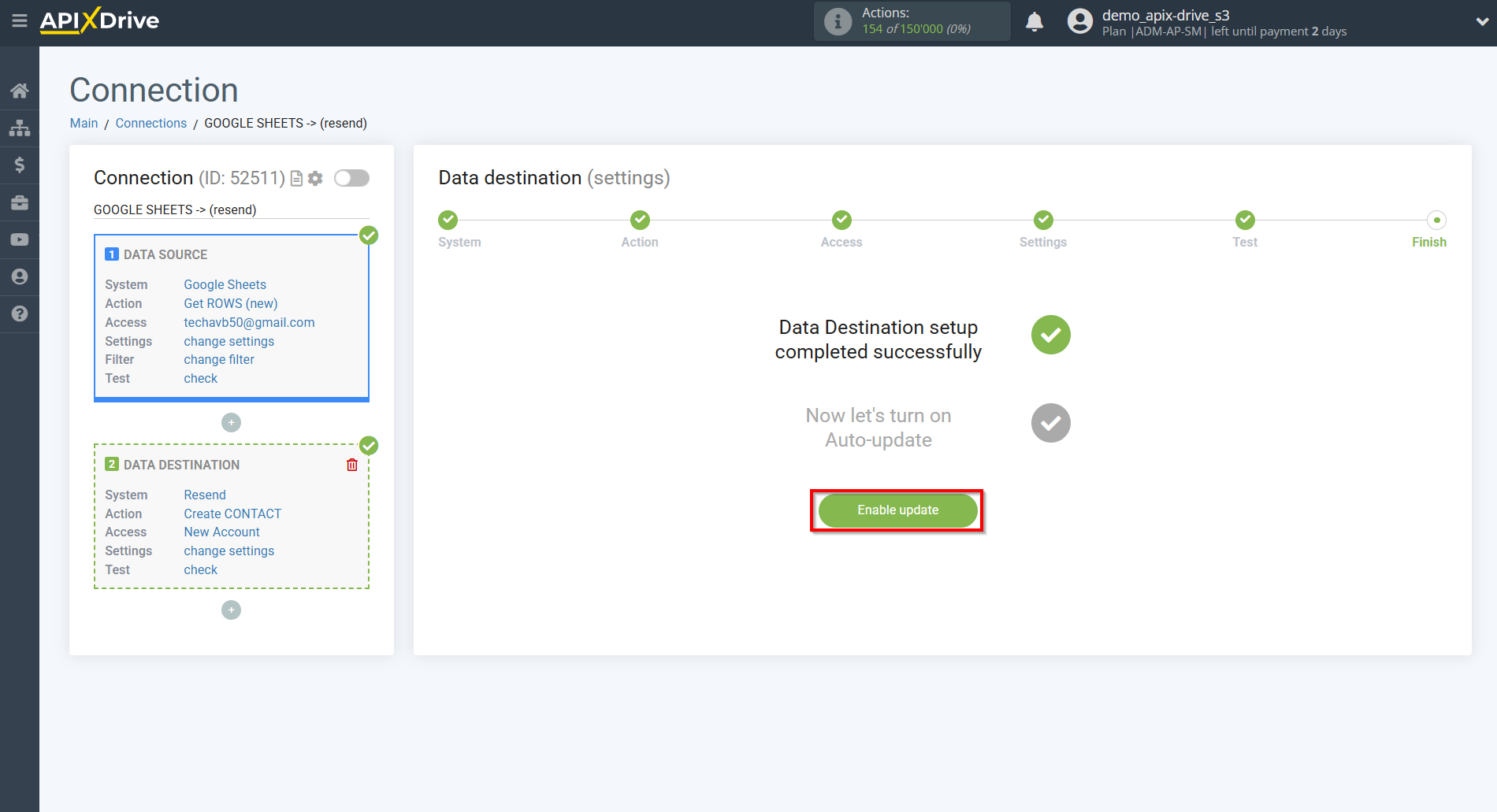This screenshot has width=1497, height=812.
Task: Go to the Connections breadcrumb link
Action: (150, 123)
